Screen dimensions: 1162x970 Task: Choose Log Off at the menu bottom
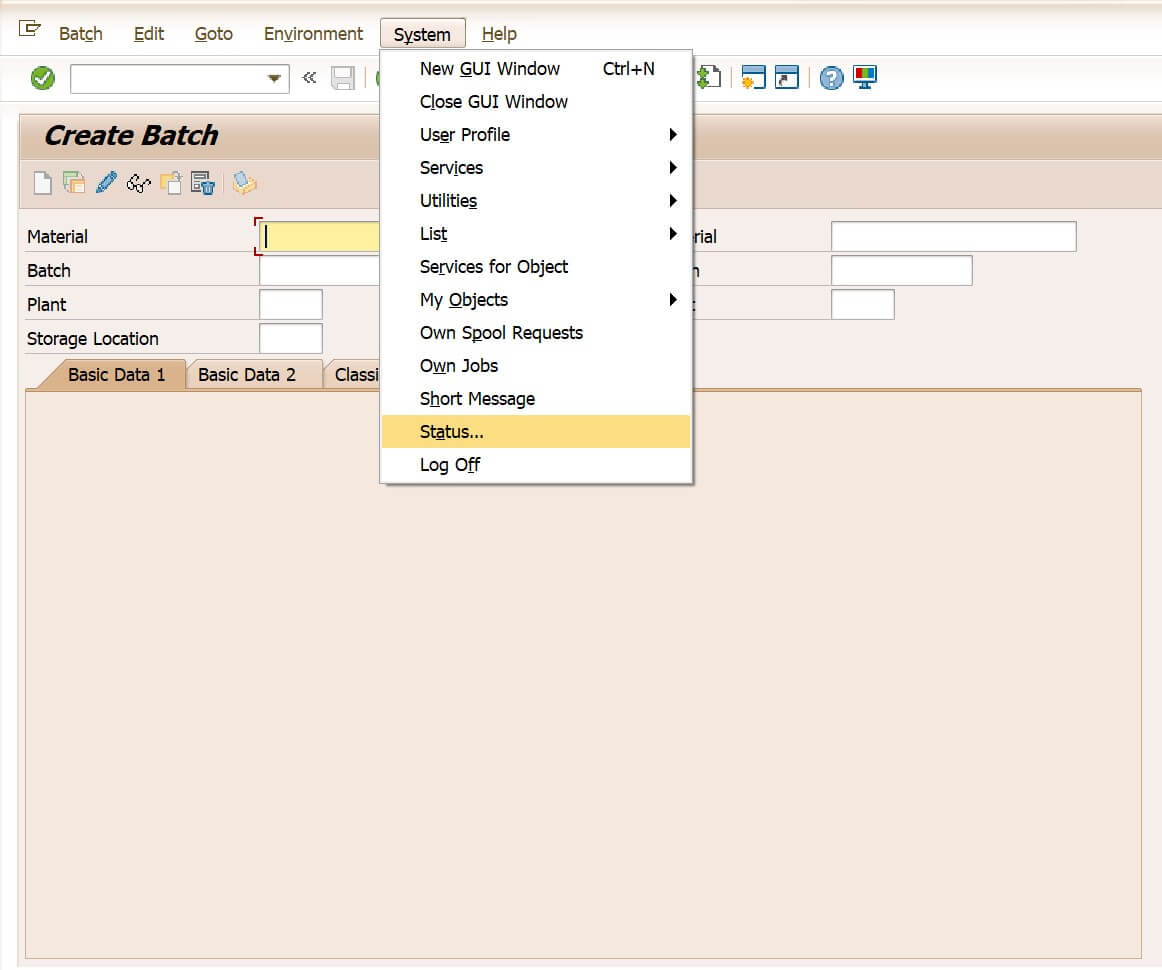[x=448, y=464]
